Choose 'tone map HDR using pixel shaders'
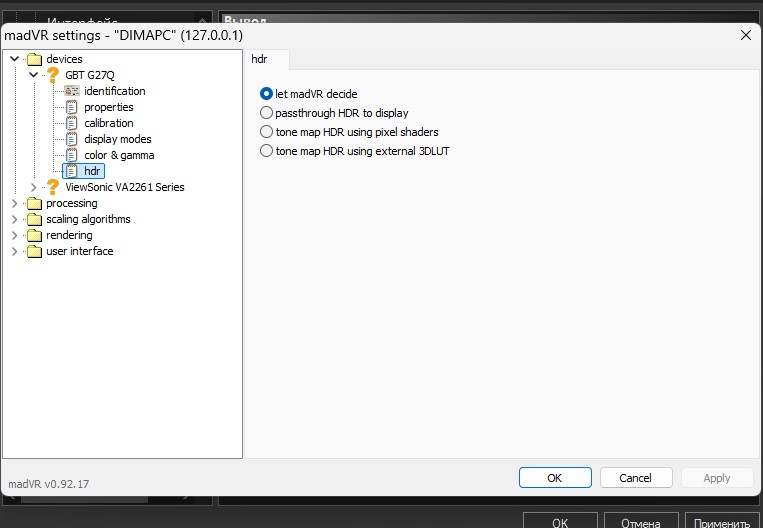763x528 pixels. (266, 132)
